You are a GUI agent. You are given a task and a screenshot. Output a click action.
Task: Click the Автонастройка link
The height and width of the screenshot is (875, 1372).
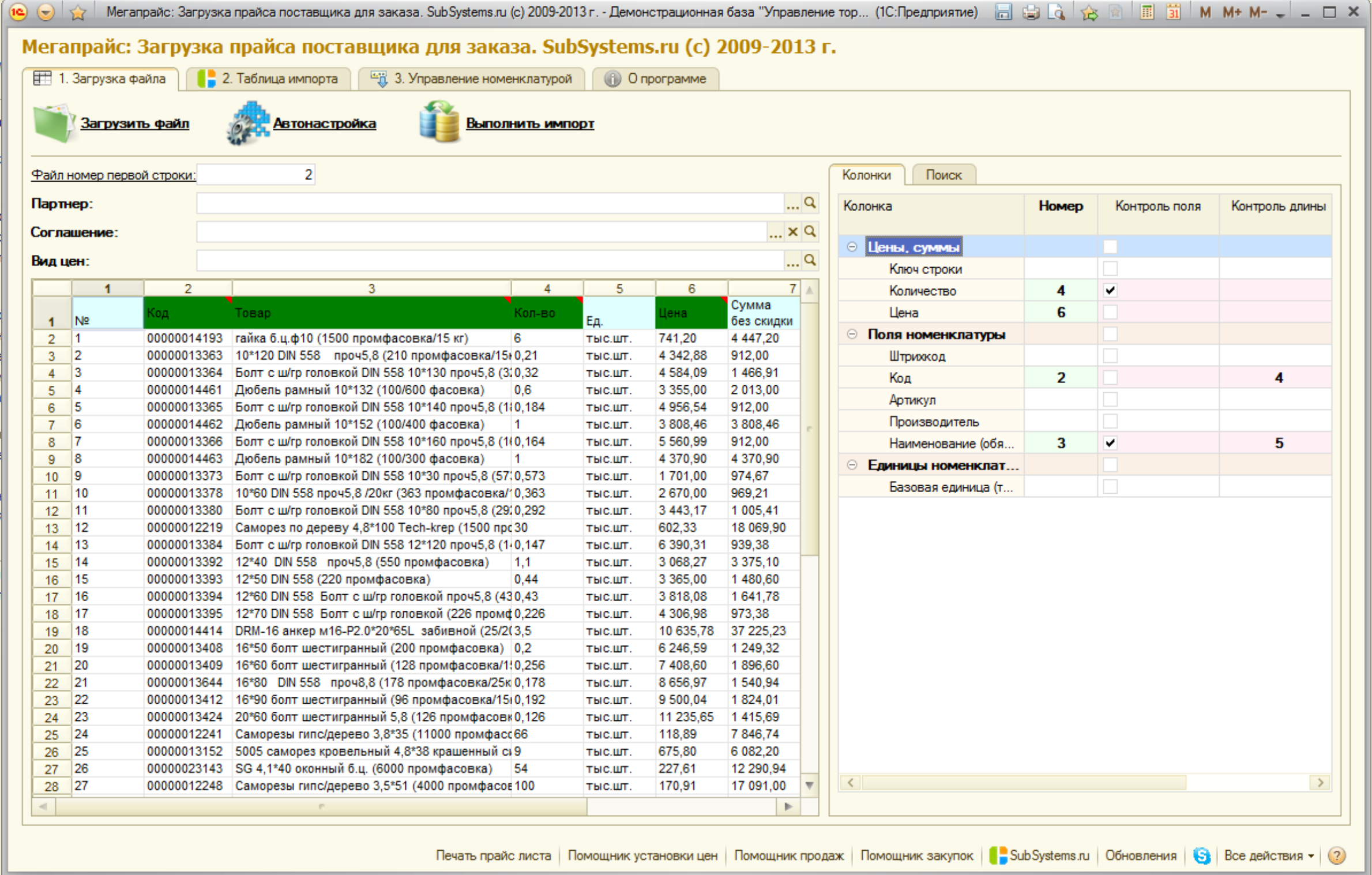[x=324, y=123]
